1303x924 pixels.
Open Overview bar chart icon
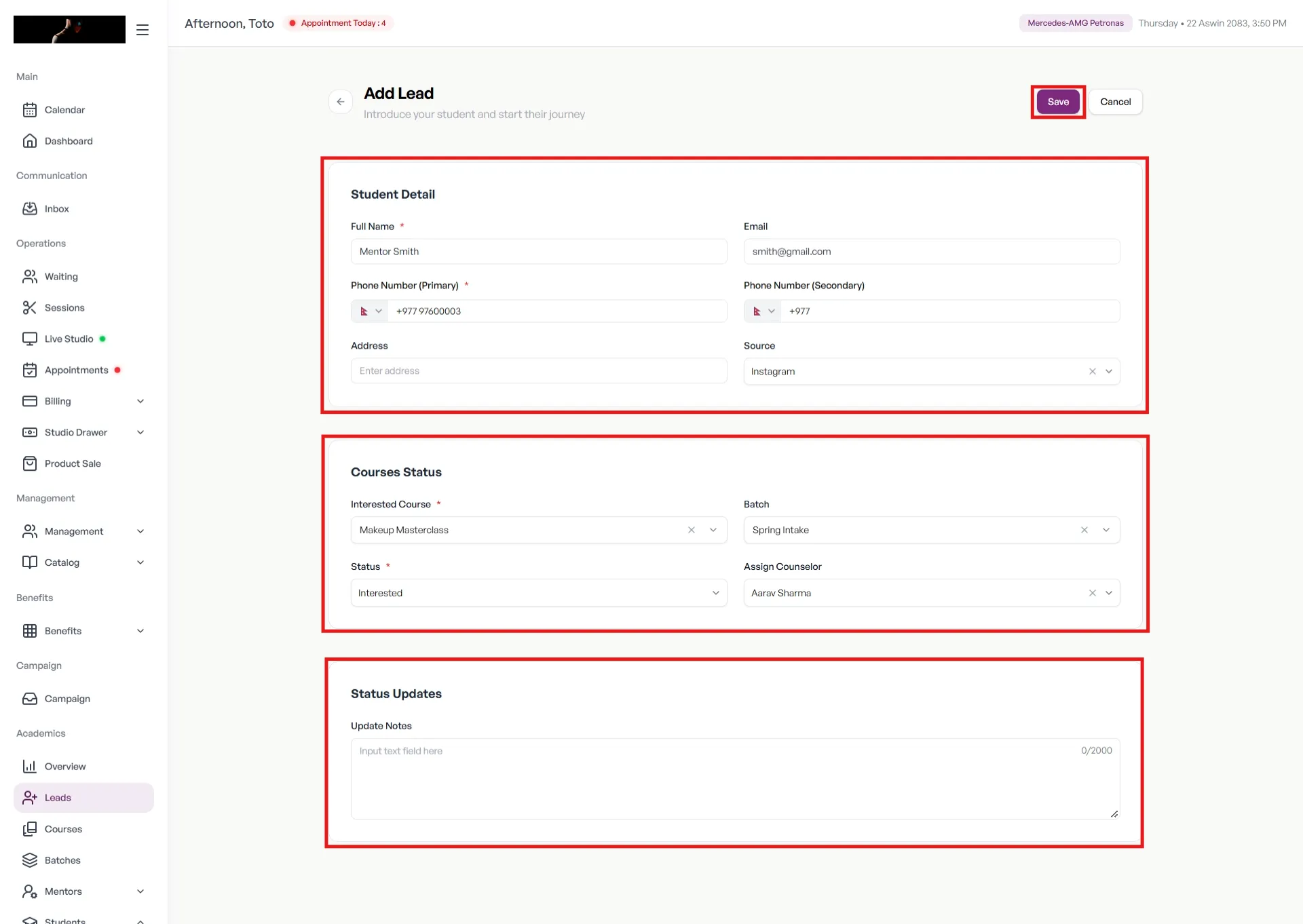[30, 767]
